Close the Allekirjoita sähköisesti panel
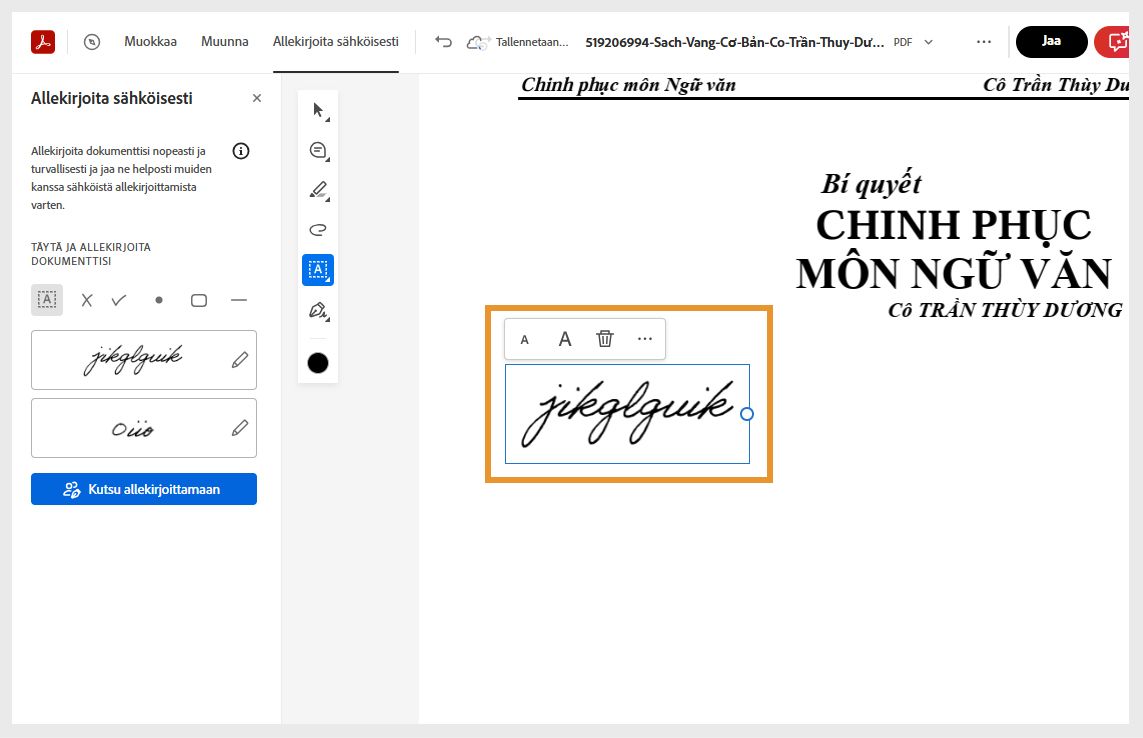This screenshot has width=1143, height=738. [x=257, y=98]
